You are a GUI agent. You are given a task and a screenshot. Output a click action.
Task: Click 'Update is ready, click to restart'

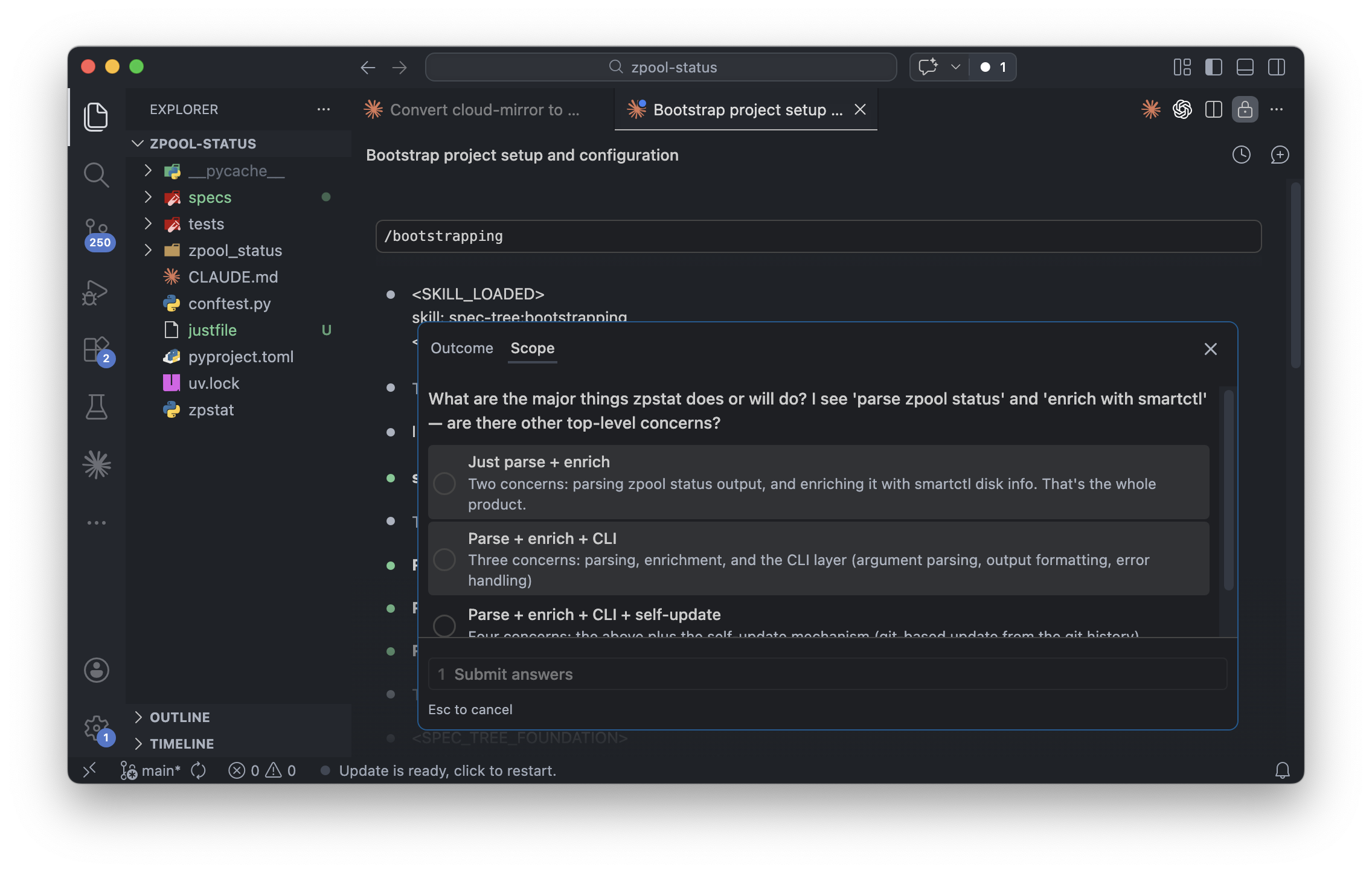coord(447,771)
